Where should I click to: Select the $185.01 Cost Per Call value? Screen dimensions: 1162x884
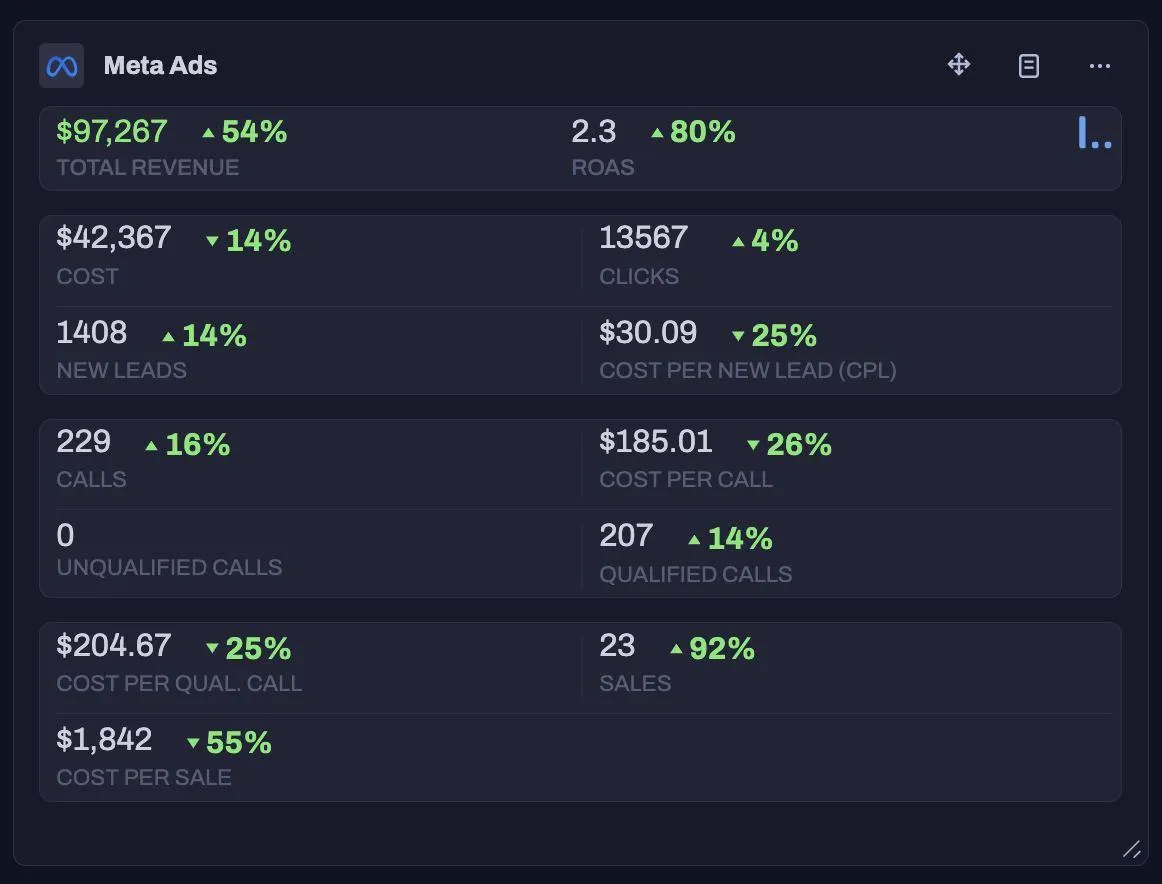click(x=655, y=441)
